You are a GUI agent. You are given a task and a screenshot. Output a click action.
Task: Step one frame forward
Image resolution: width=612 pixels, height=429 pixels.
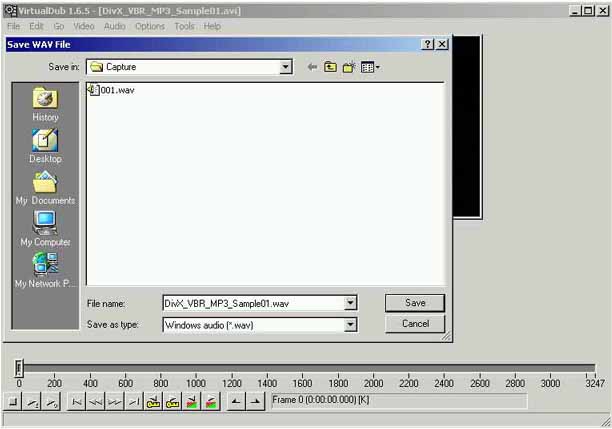[115, 401]
